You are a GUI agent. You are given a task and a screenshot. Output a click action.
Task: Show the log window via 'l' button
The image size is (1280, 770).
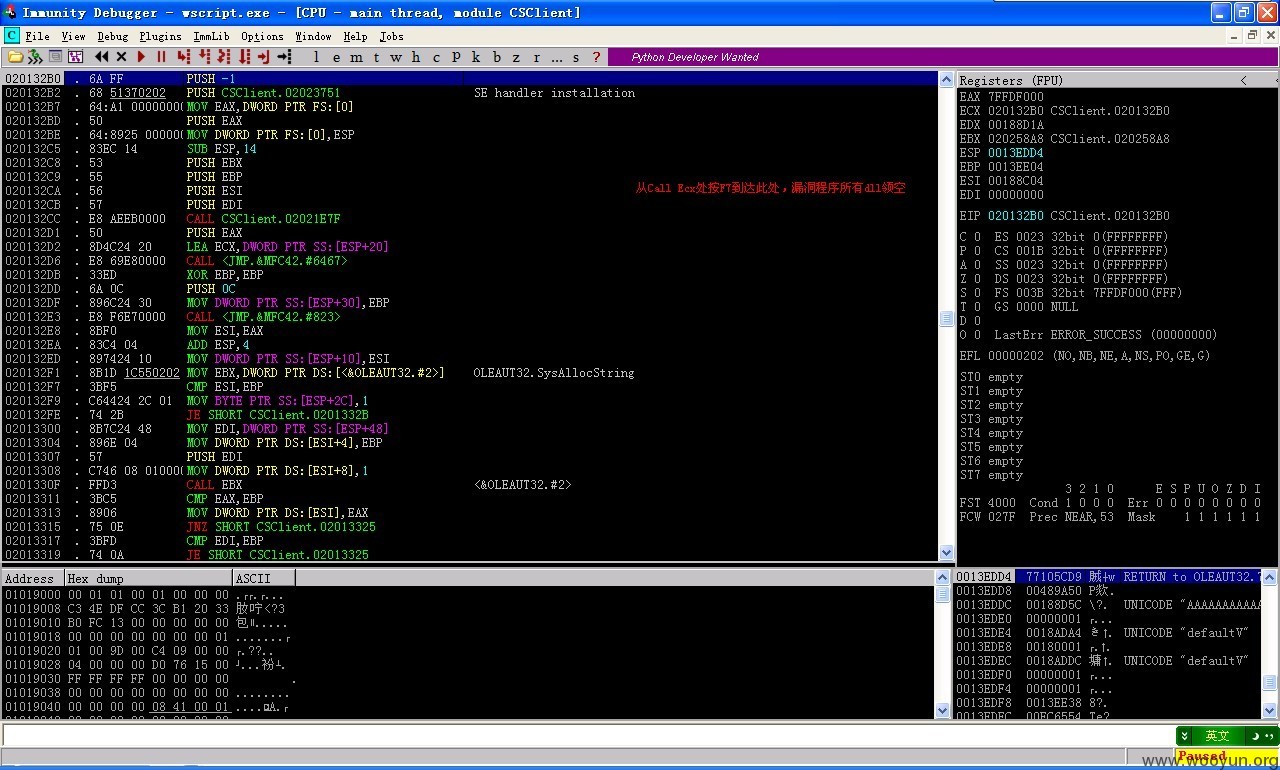(317, 57)
